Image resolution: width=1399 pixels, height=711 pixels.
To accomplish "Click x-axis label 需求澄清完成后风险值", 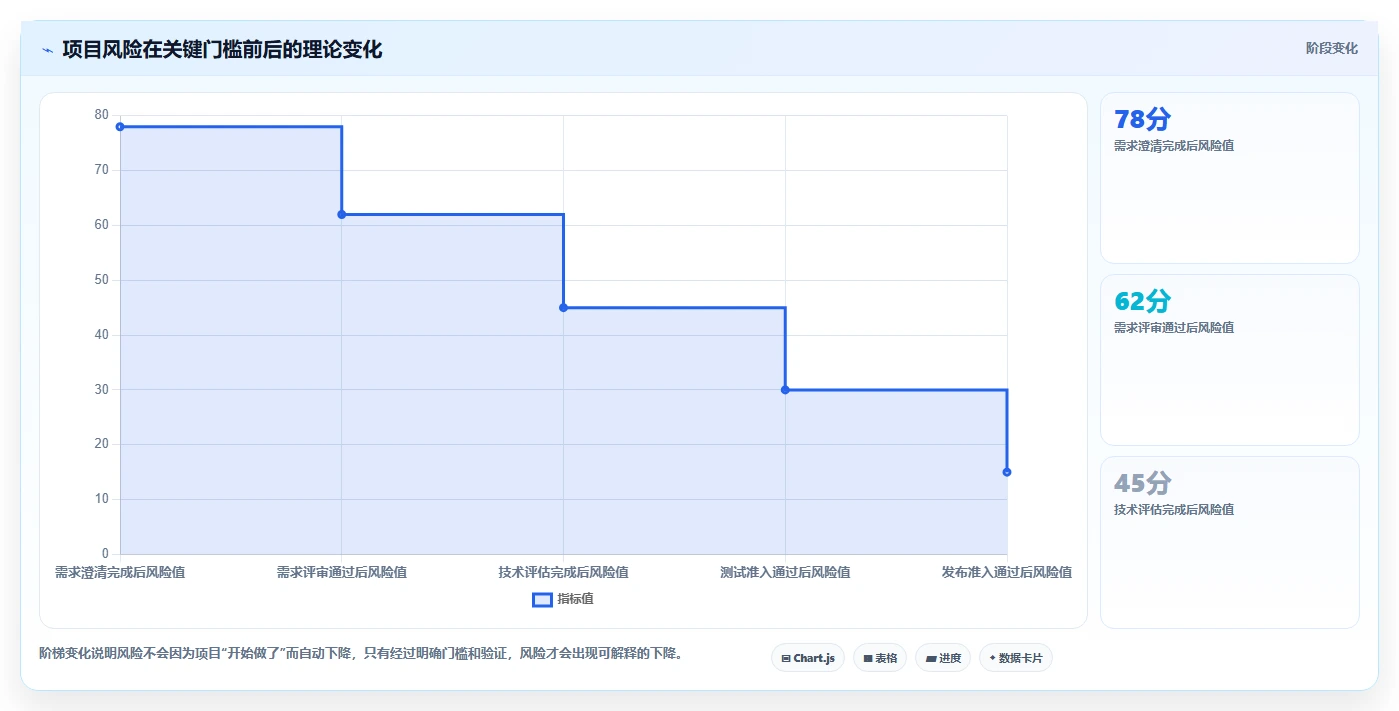I will 120,573.
